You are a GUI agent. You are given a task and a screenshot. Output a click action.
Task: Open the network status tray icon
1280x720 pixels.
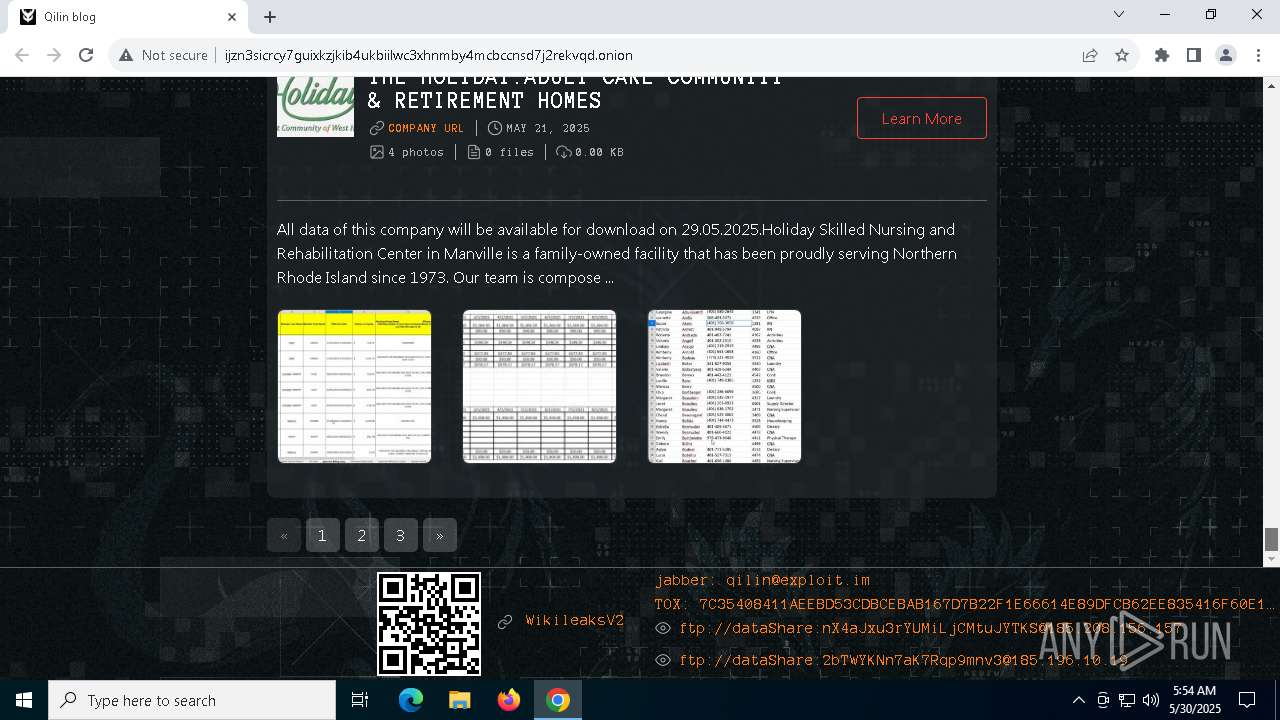1127,700
